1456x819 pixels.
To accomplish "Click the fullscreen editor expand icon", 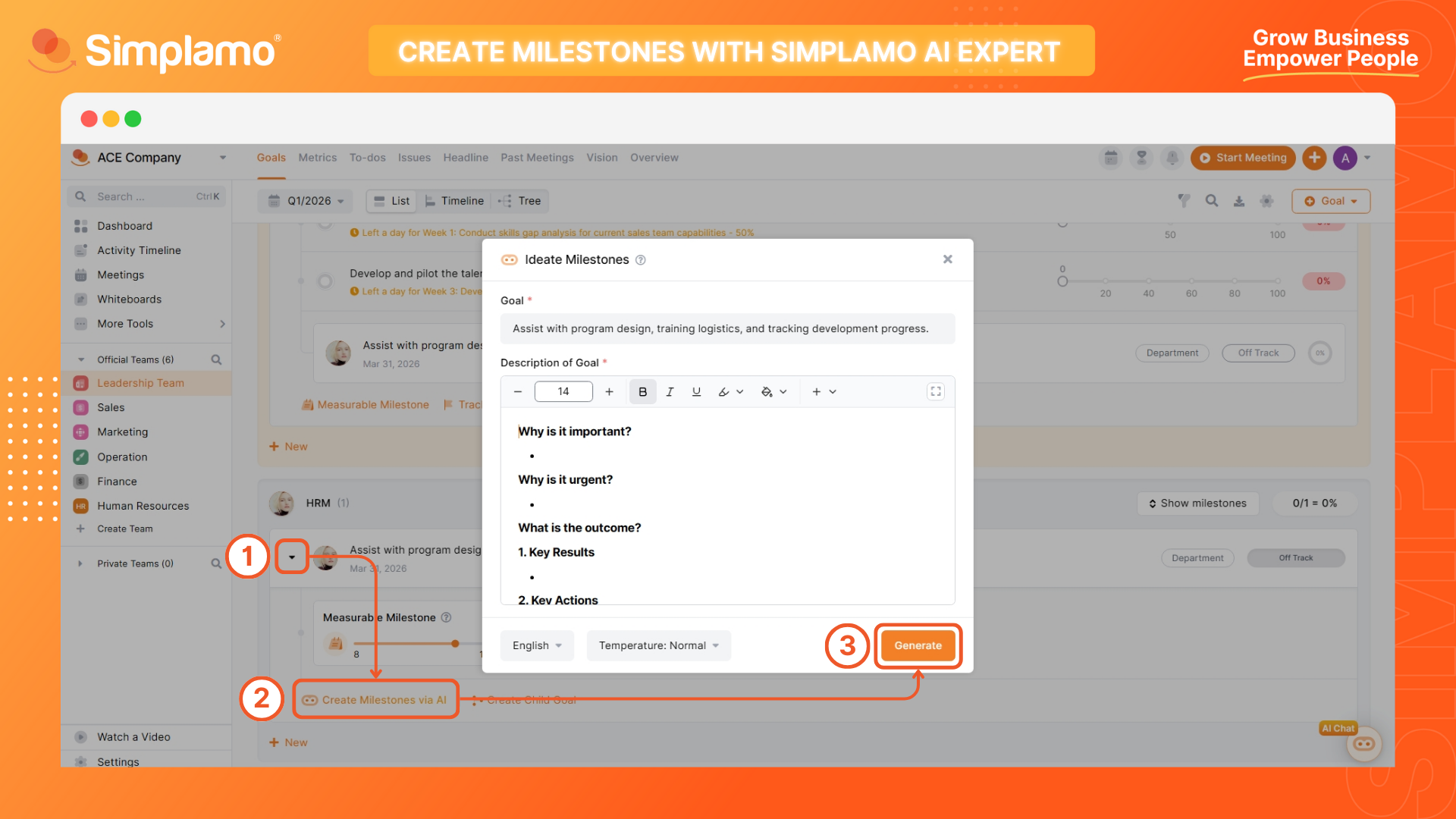I will pyautogui.click(x=936, y=391).
